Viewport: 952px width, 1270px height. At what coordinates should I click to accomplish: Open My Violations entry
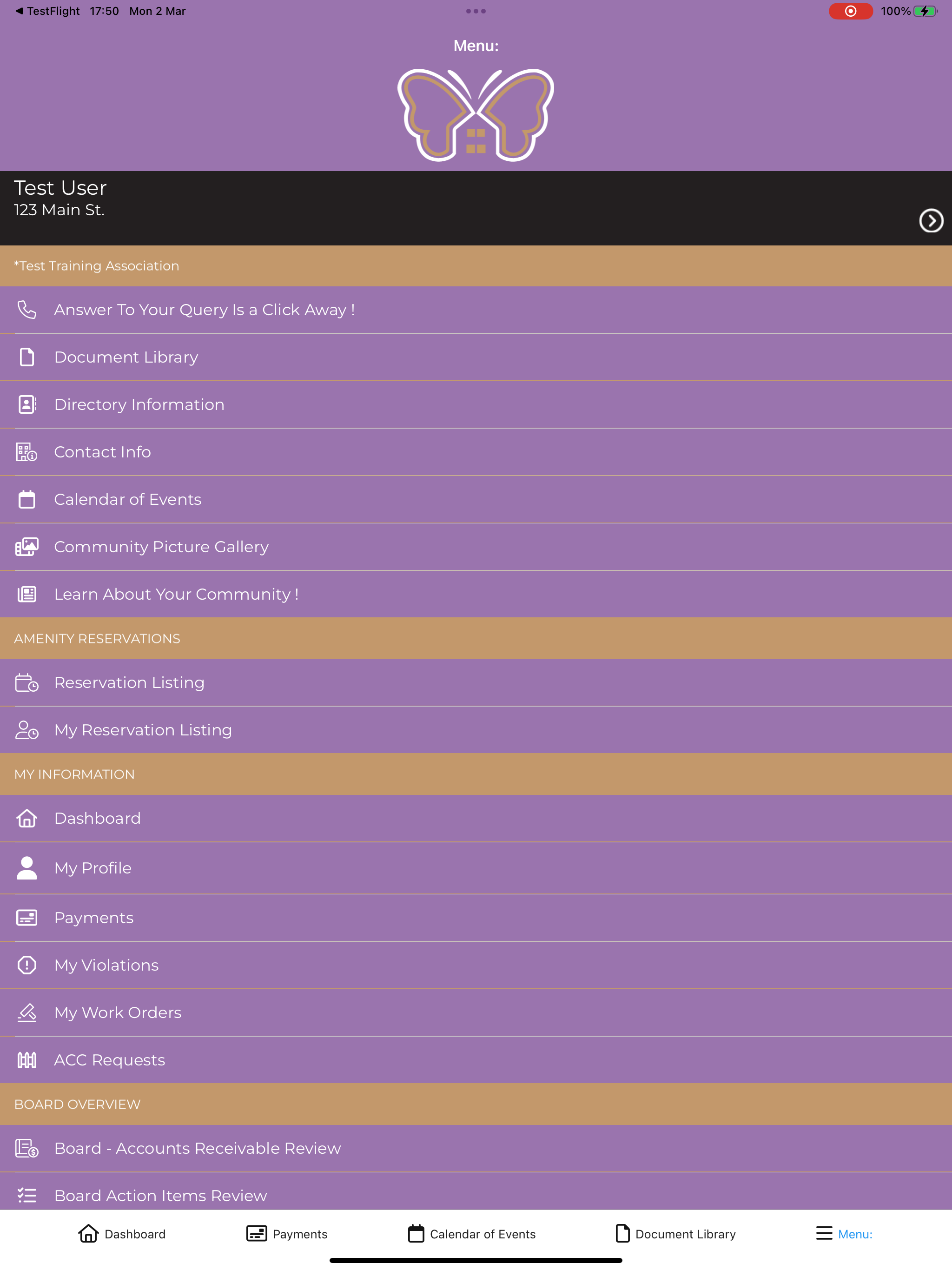pos(476,965)
